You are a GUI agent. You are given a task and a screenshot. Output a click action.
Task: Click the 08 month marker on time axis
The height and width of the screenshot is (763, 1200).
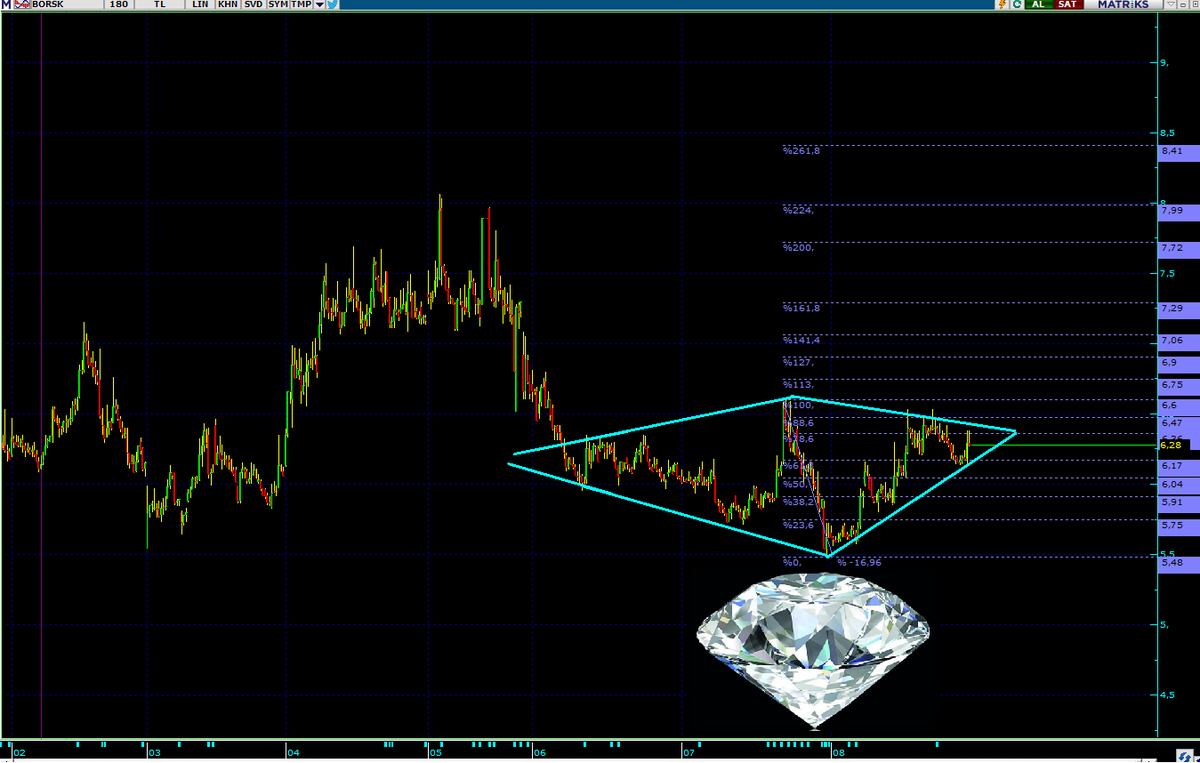click(x=837, y=752)
